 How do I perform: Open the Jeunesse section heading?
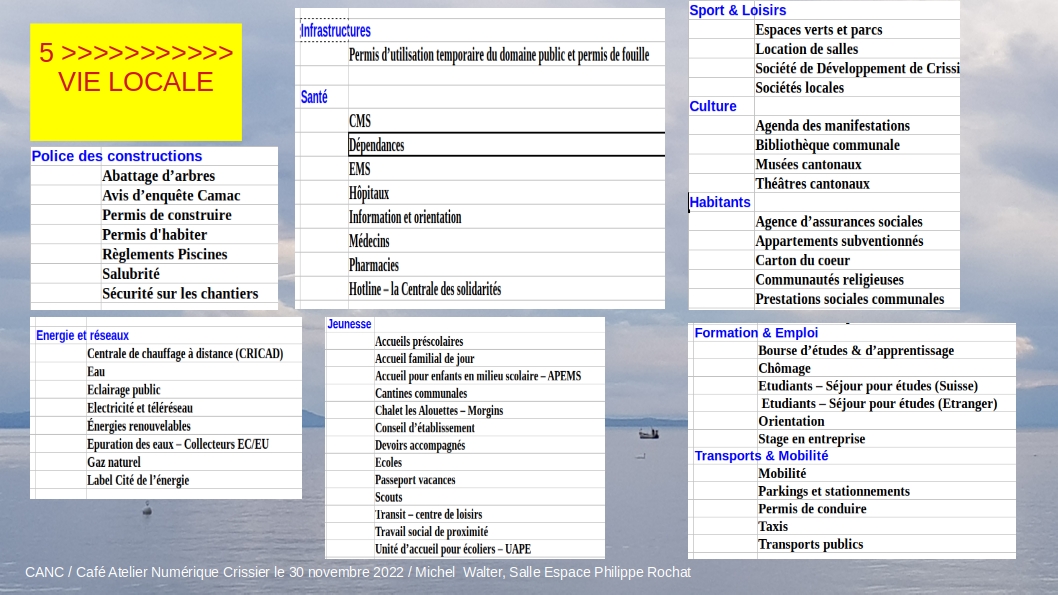(349, 324)
